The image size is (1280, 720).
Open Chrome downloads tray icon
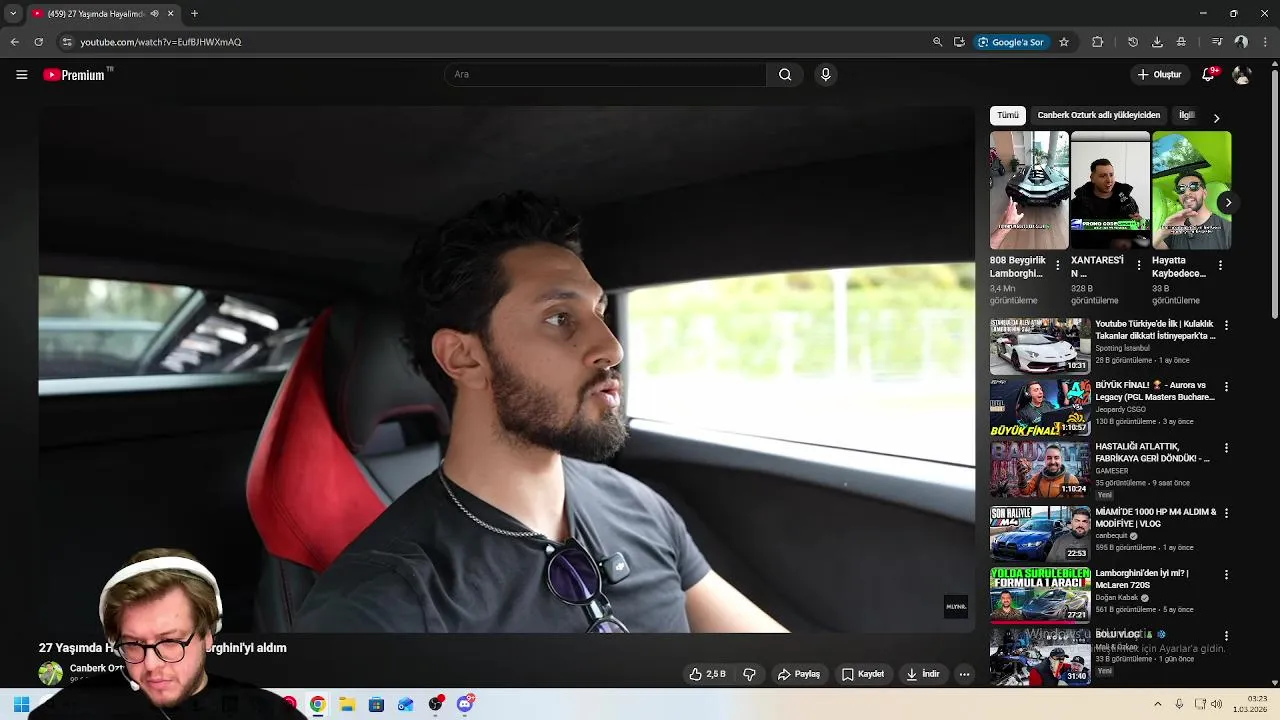point(1157,42)
